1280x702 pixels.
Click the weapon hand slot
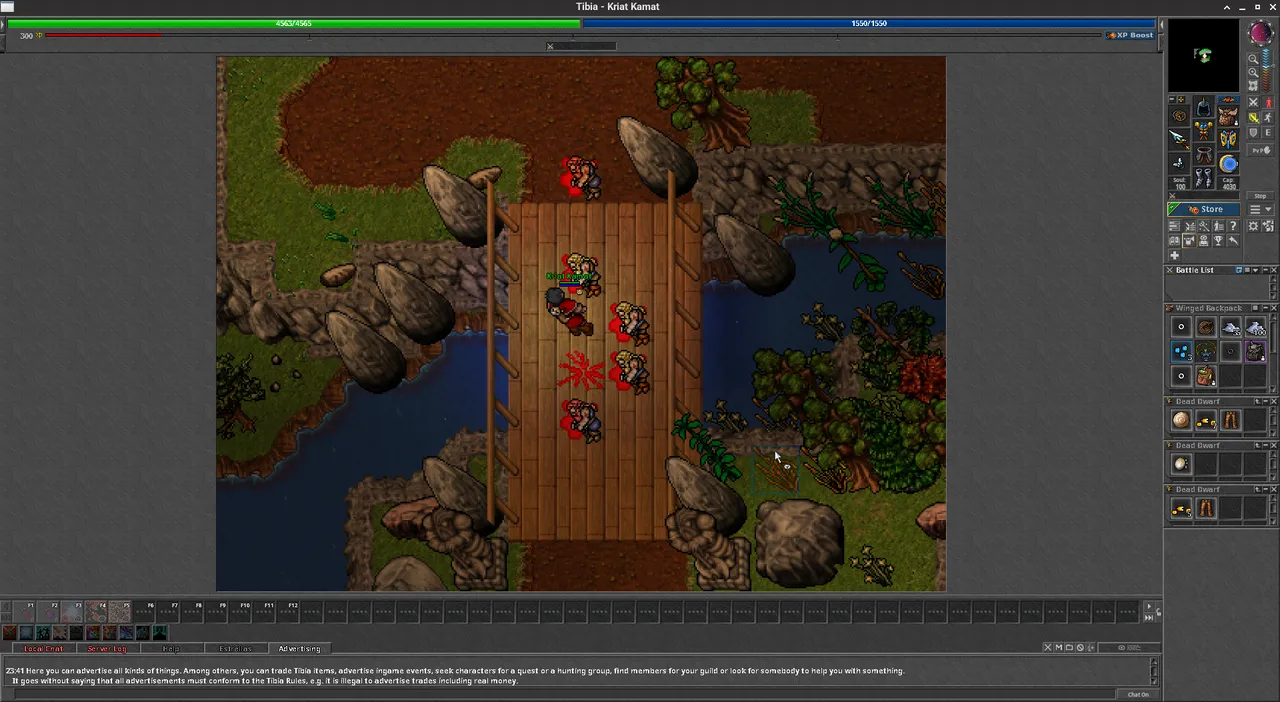point(1180,140)
